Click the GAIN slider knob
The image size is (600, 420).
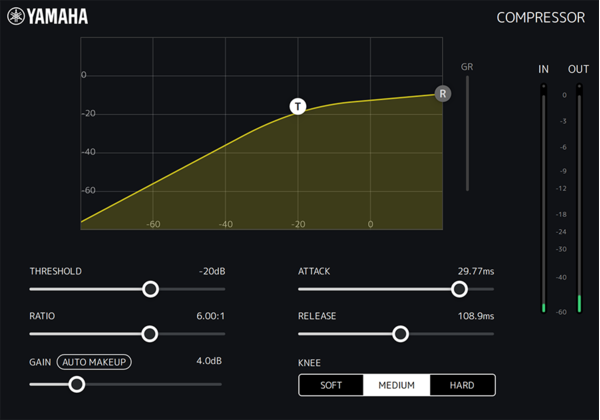pyautogui.click(x=76, y=383)
